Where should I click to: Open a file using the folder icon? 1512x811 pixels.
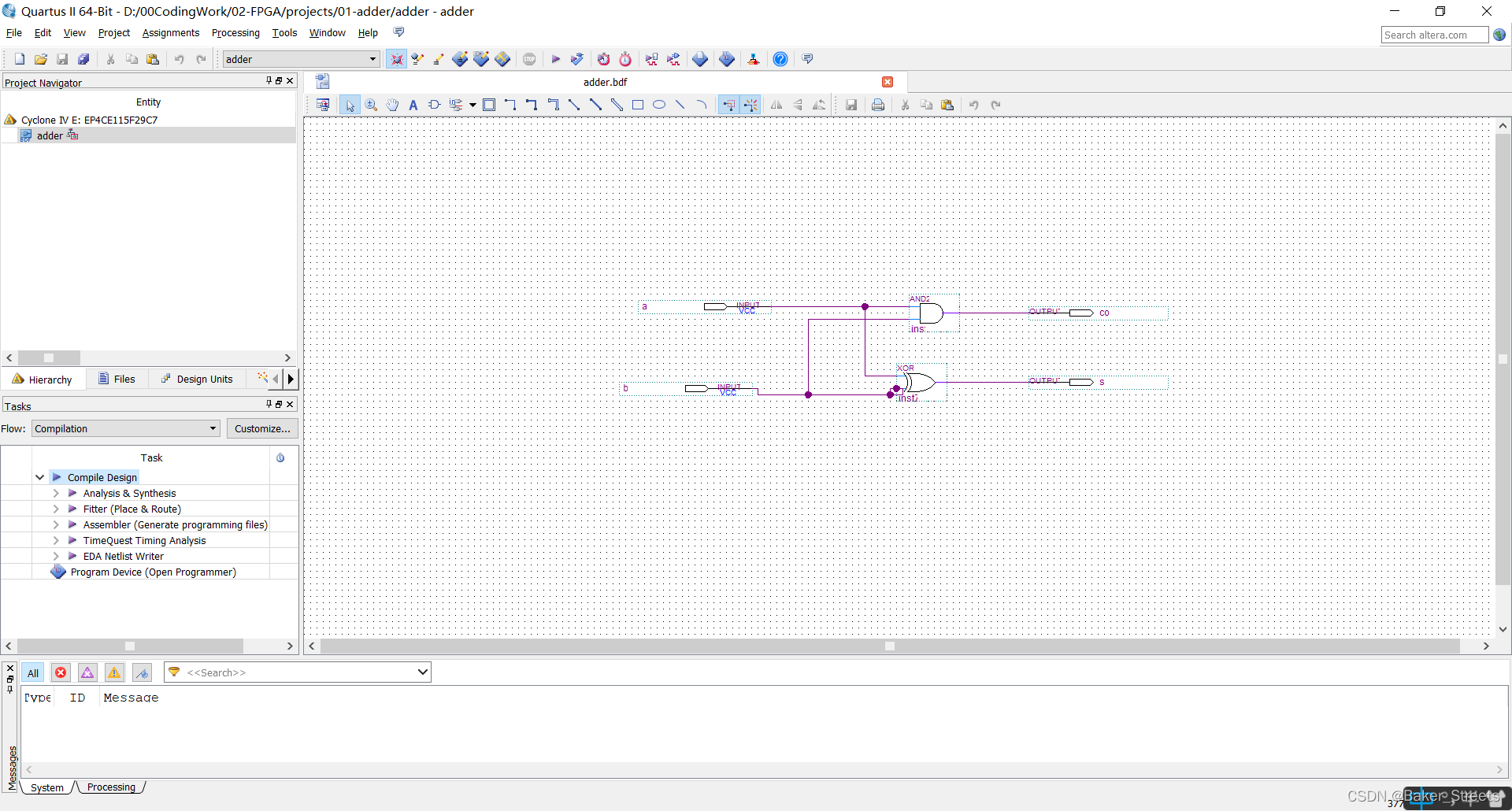pos(41,59)
